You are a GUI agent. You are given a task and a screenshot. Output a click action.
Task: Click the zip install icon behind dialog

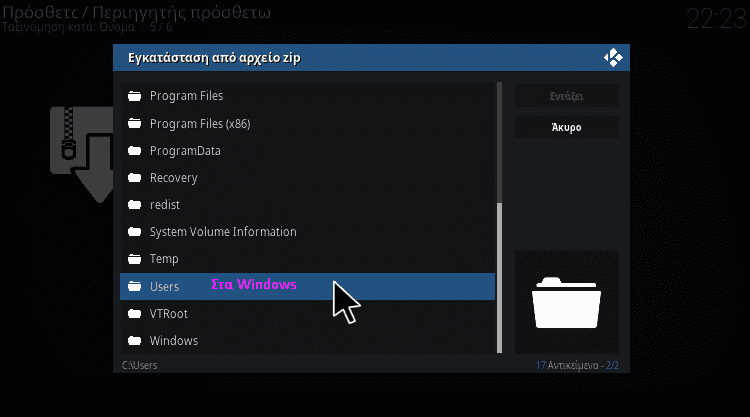(82, 154)
